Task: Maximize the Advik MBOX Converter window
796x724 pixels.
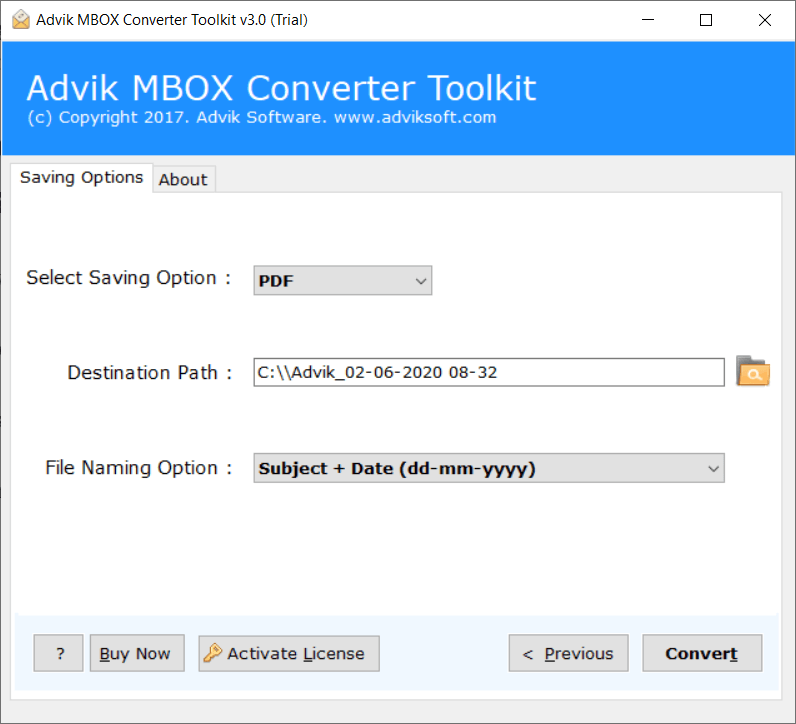Action: coord(706,20)
